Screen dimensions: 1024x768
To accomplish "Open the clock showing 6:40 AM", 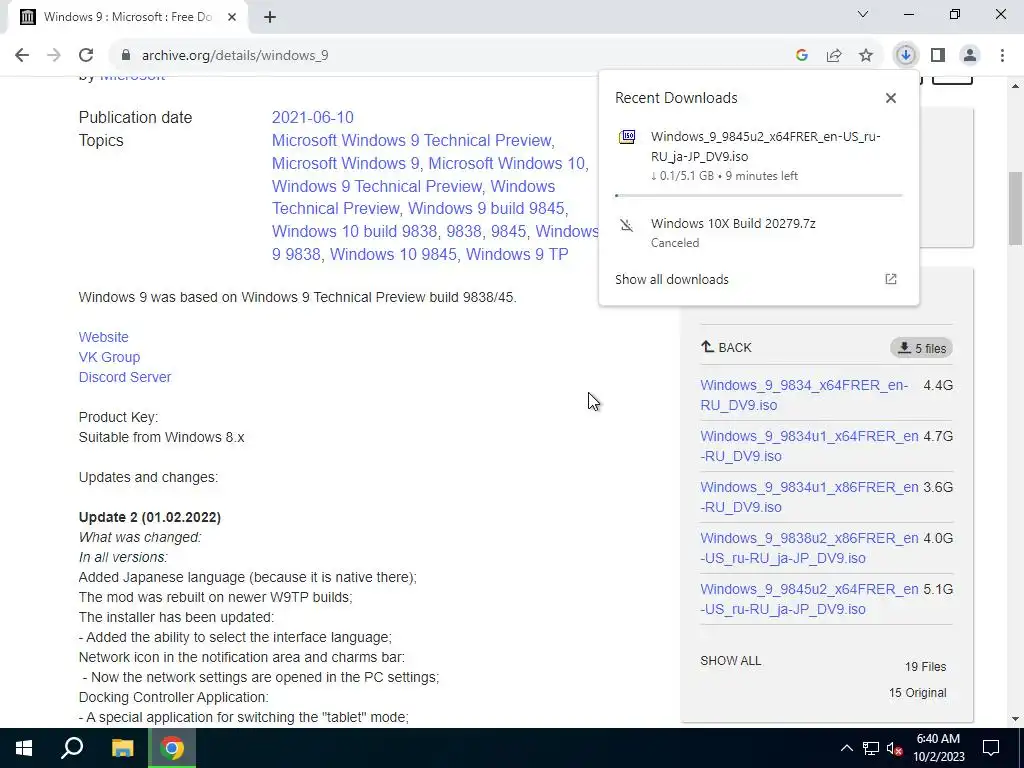I will click(x=938, y=748).
